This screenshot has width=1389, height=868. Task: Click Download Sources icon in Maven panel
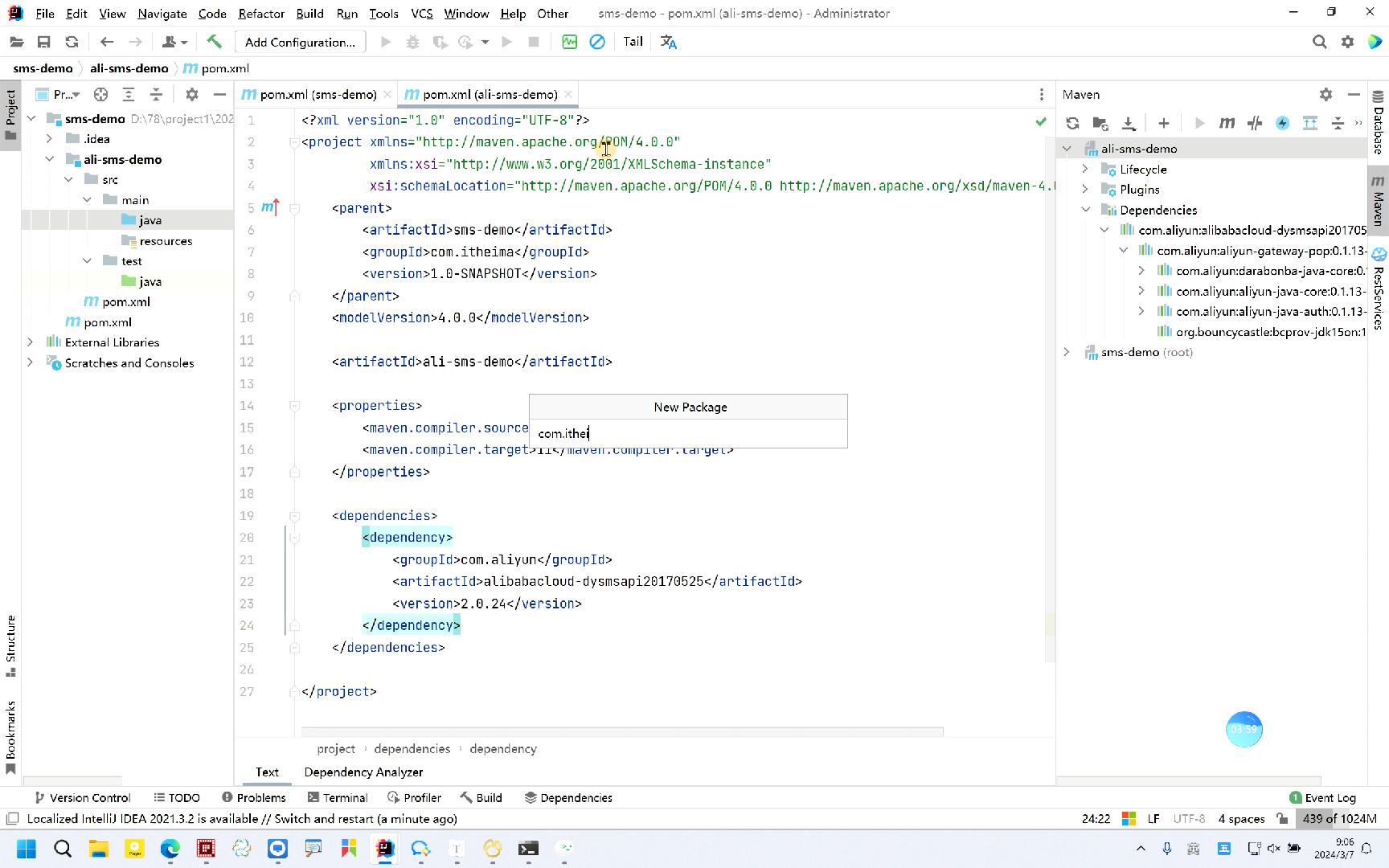click(1129, 123)
